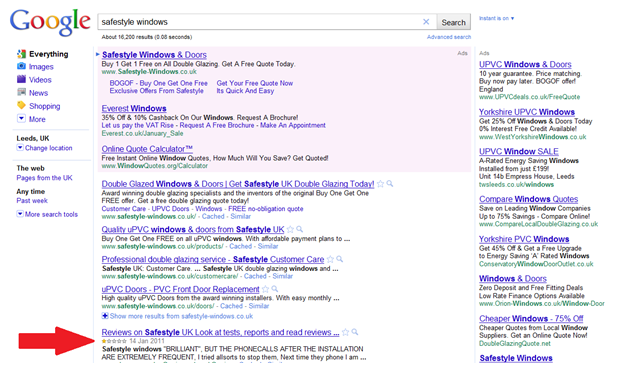The height and width of the screenshot is (375, 619).
Task: Click the Search button
Action: (x=453, y=22)
